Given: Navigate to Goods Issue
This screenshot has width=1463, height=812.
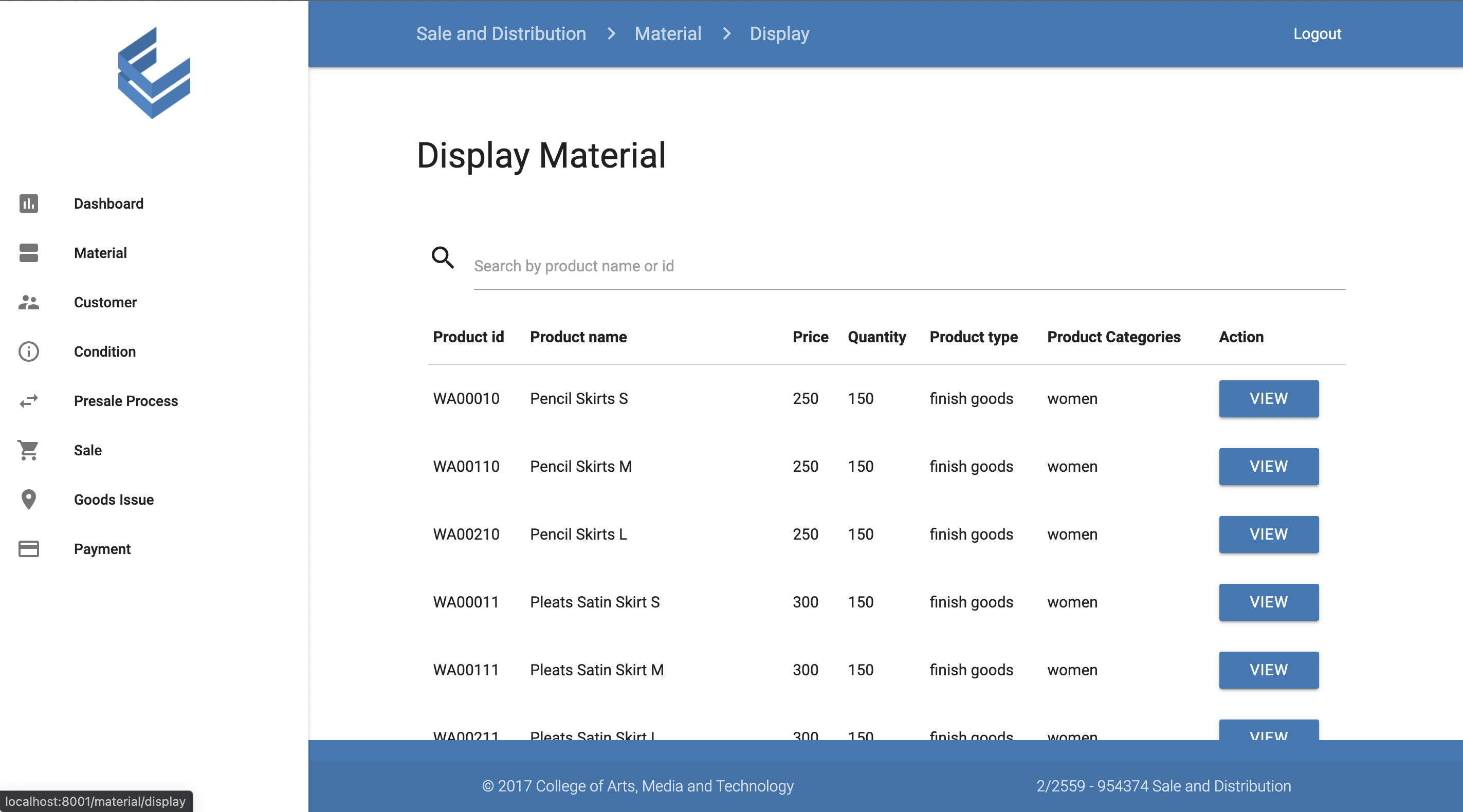Looking at the screenshot, I should 114,500.
